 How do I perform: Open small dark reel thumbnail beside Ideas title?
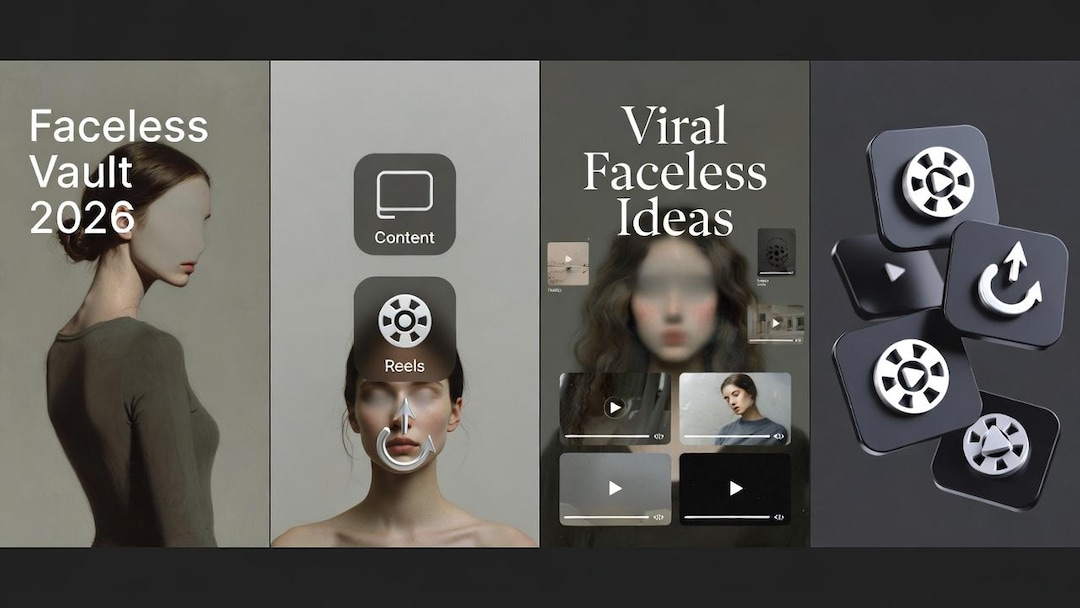pyautogui.click(x=776, y=252)
